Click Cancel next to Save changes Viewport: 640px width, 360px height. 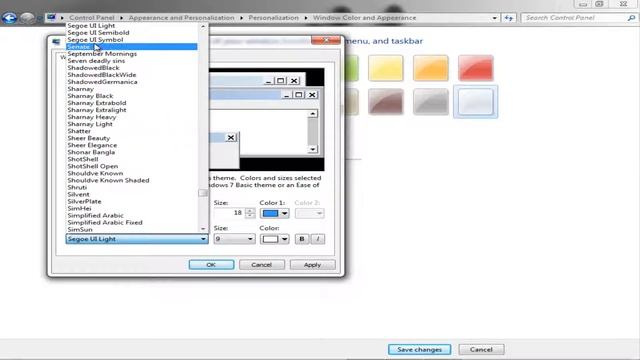point(481,350)
